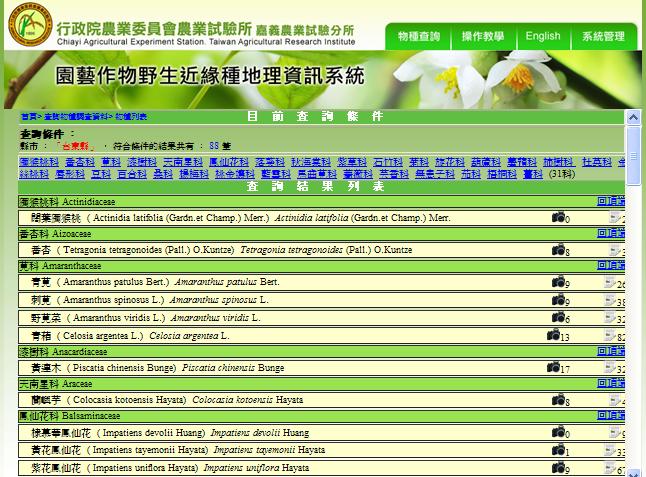
Task: Open document icon for 蘭嶼芋 Colocasia row
Action: click(612, 400)
